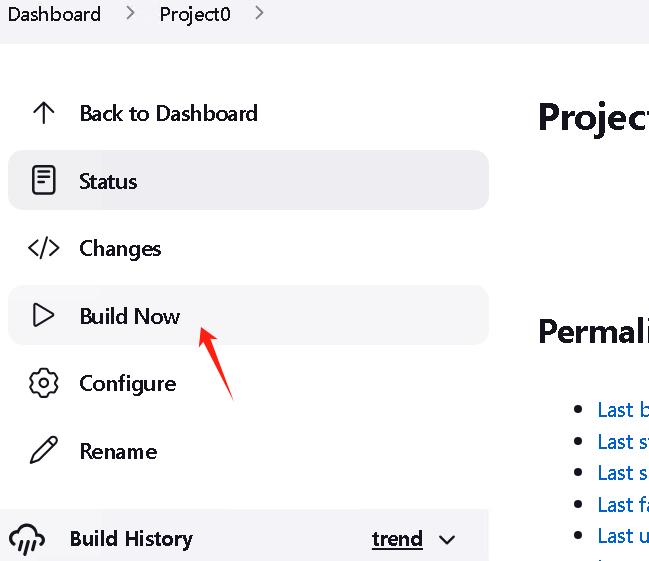Click the Build Now play triangle icon

tap(43, 315)
